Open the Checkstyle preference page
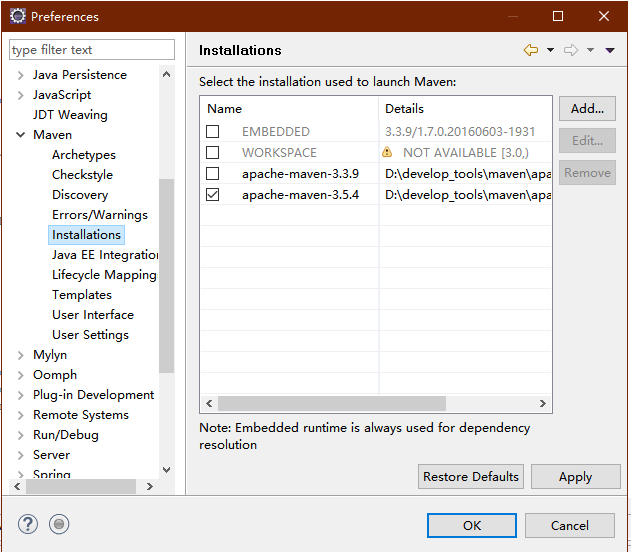The image size is (631, 552). pyautogui.click(x=82, y=175)
